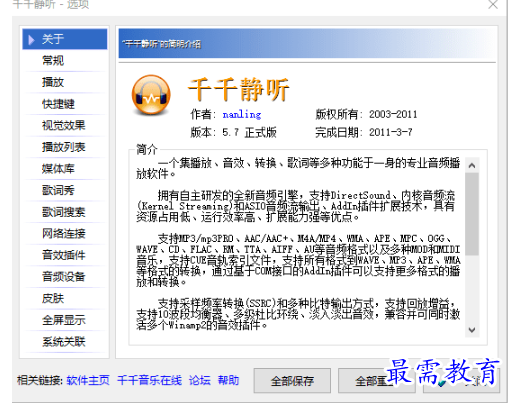508x403 pixels.
Task: Open the 媒体库 options
Action: (65, 169)
